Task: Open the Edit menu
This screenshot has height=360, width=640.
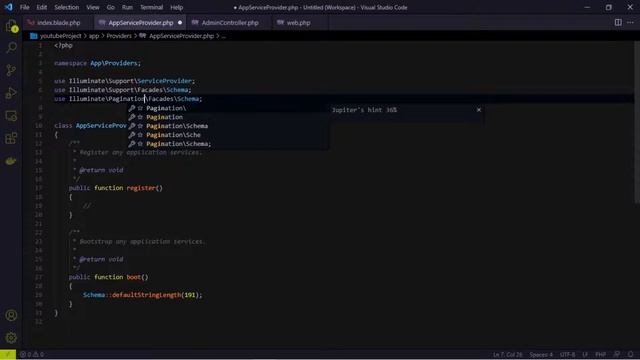Action: pyautogui.click(x=42, y=7)
